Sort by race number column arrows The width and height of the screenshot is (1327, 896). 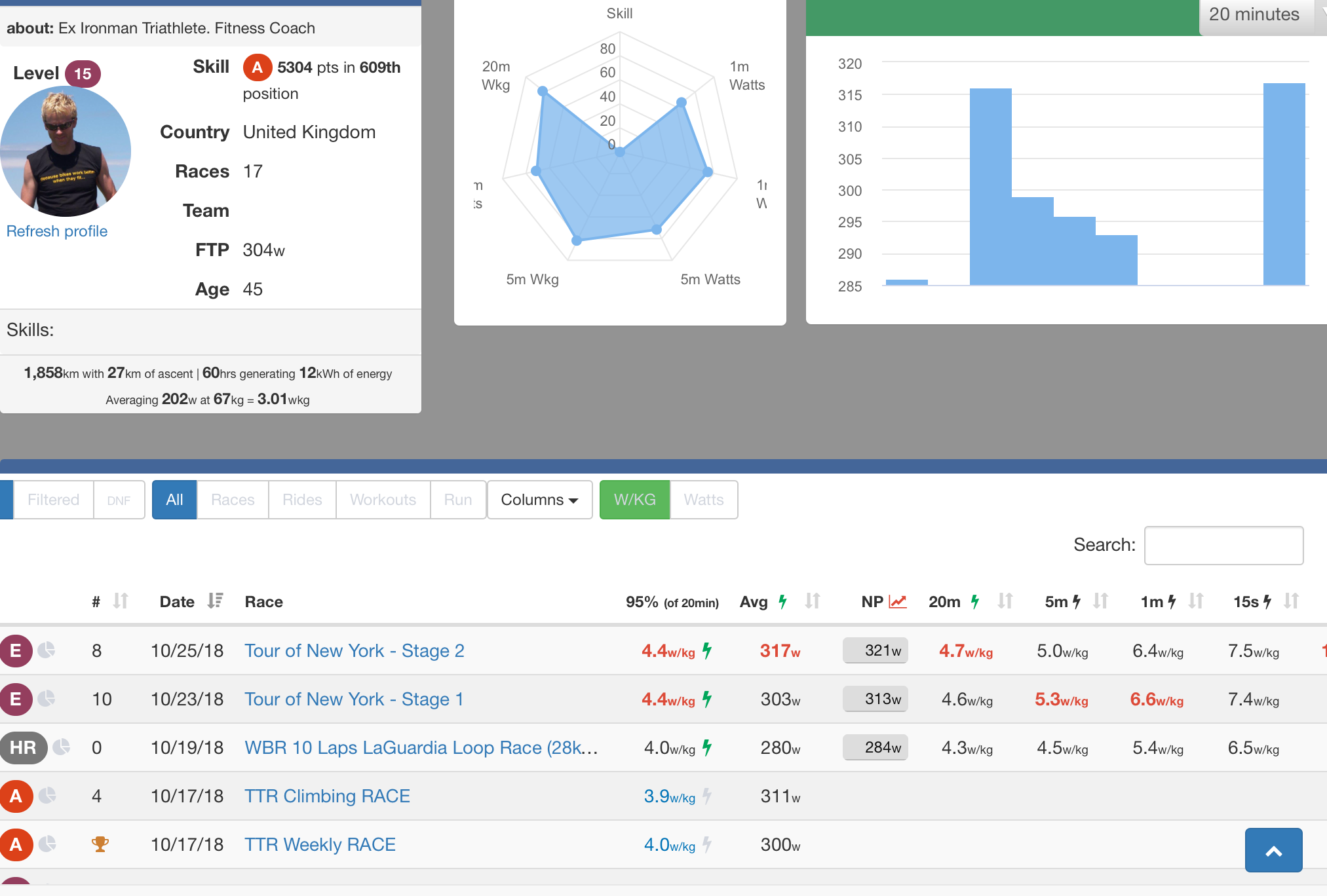coord(121,601)
